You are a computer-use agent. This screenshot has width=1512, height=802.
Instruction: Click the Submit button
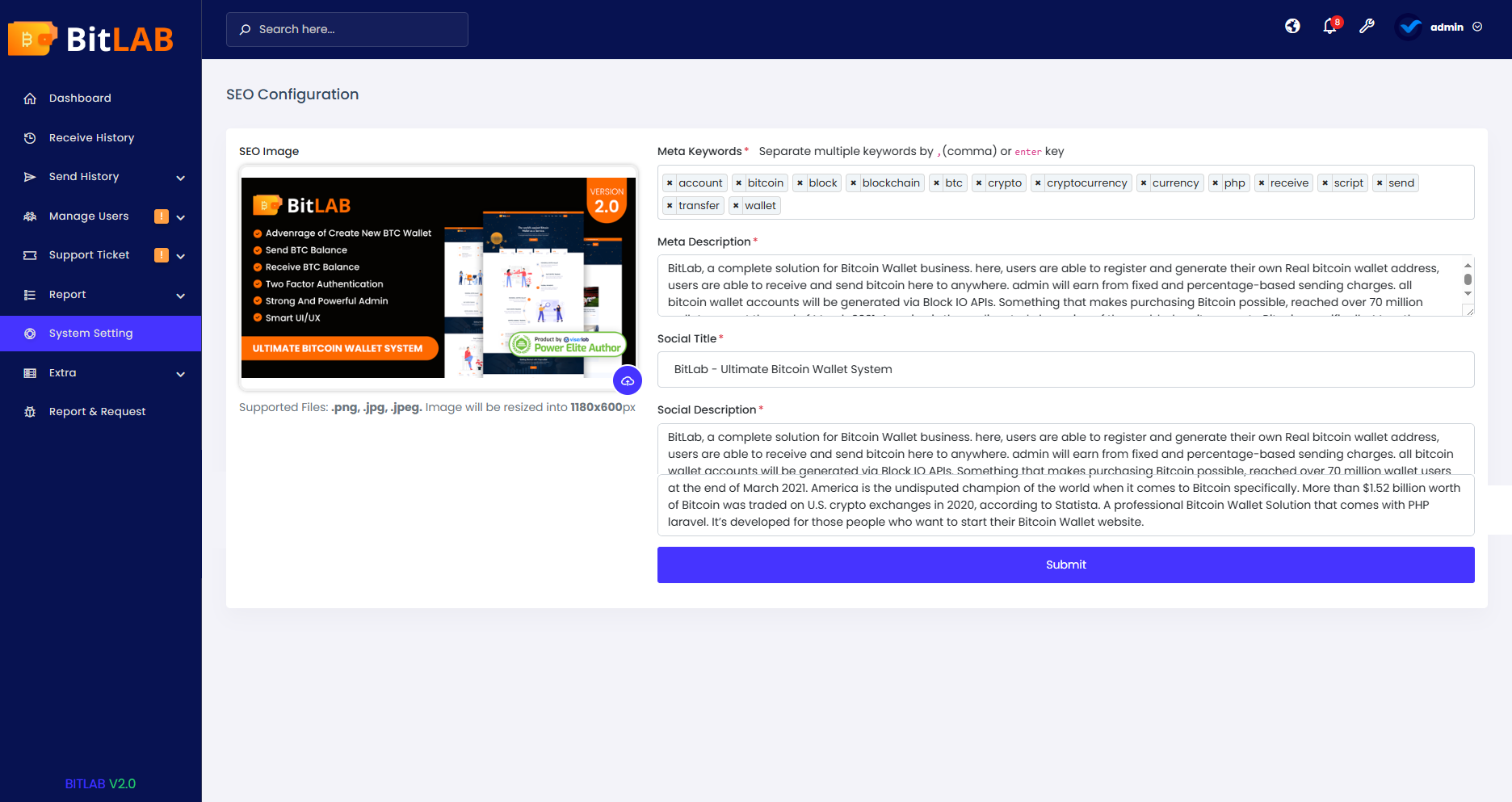[1065, 565]
